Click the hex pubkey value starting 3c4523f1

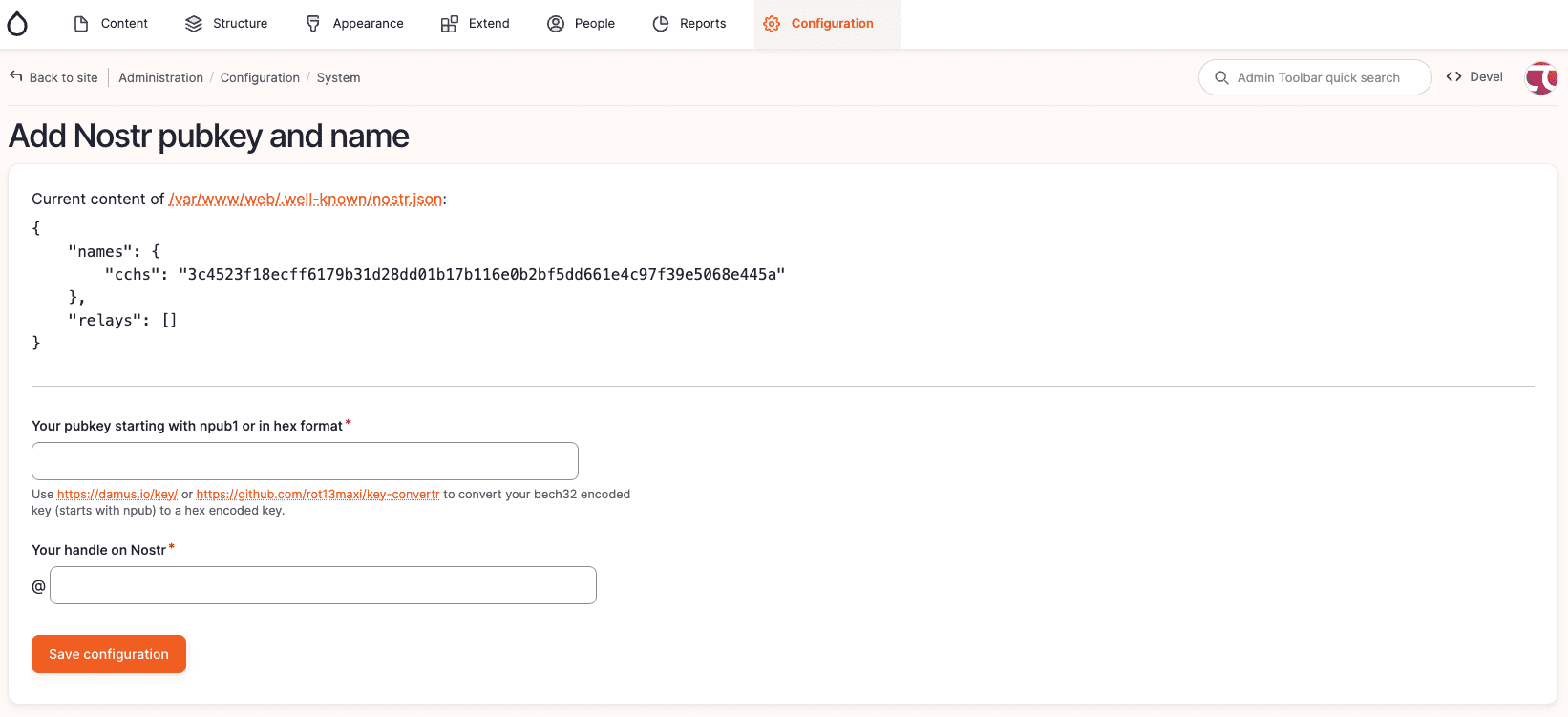[482, 275]
